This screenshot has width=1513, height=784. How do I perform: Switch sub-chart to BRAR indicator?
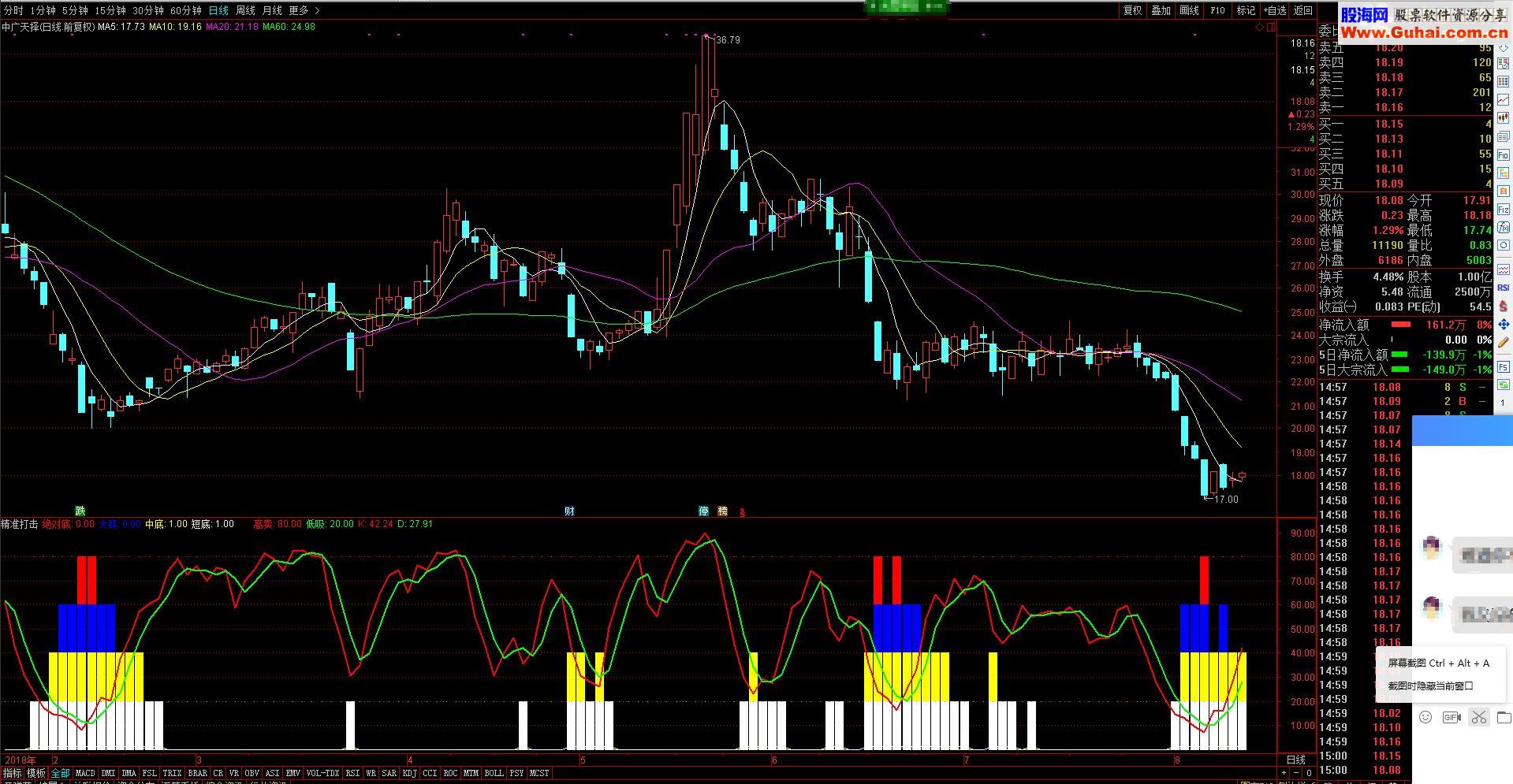[x=197, y=774]
